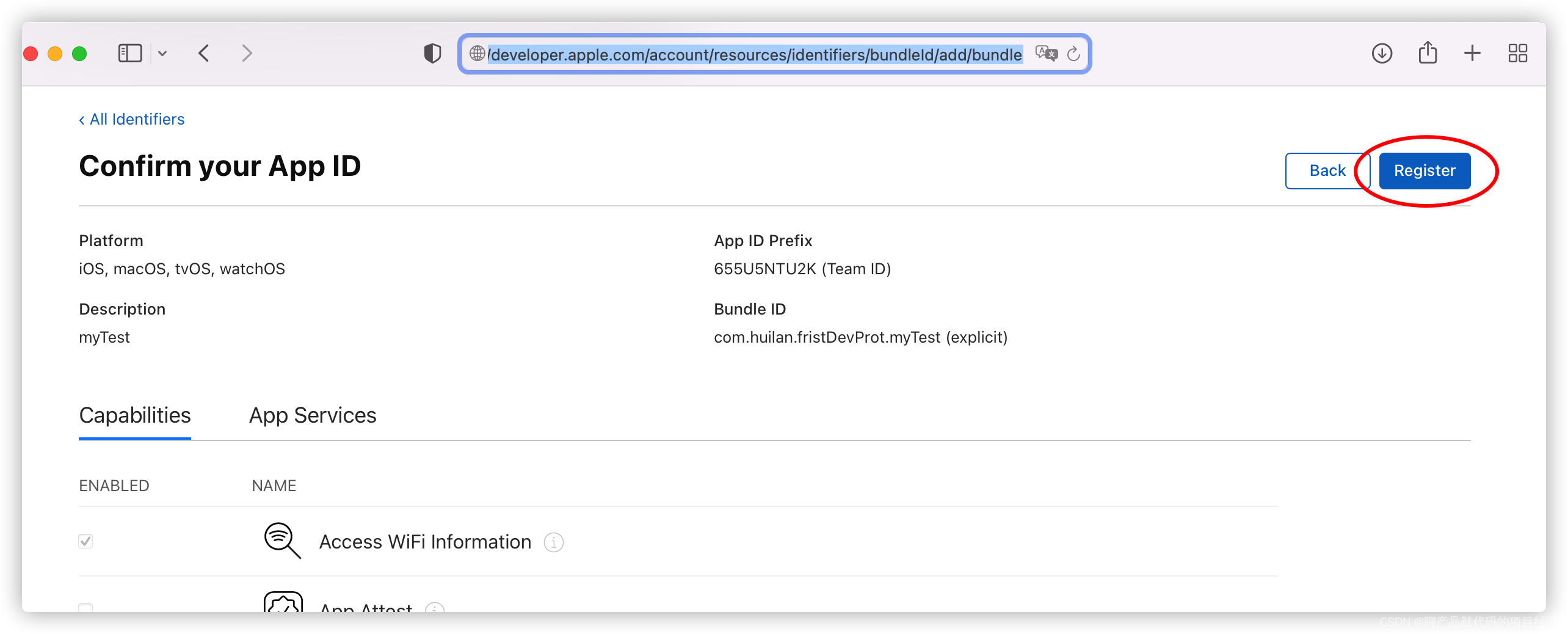1568x634 pixels.
Task: Click the platform value iOS, macOS, tvOS, watchOS
Action: coord(182,269)
